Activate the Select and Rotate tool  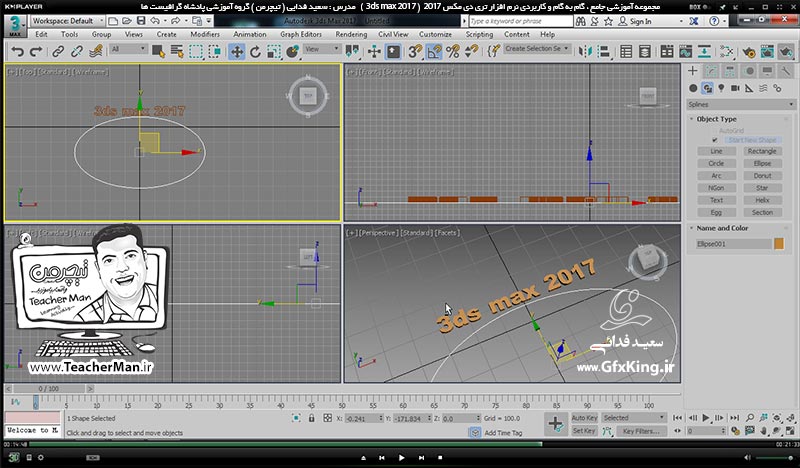coord(255,52)
